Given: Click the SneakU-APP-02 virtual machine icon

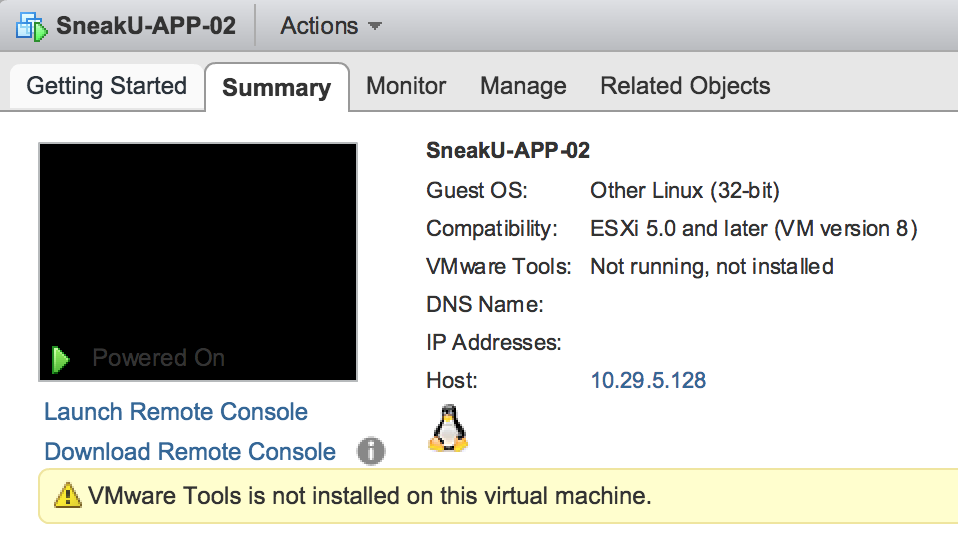Looking at the screenshot, I should pyautogui.click(x=31, y=26).
